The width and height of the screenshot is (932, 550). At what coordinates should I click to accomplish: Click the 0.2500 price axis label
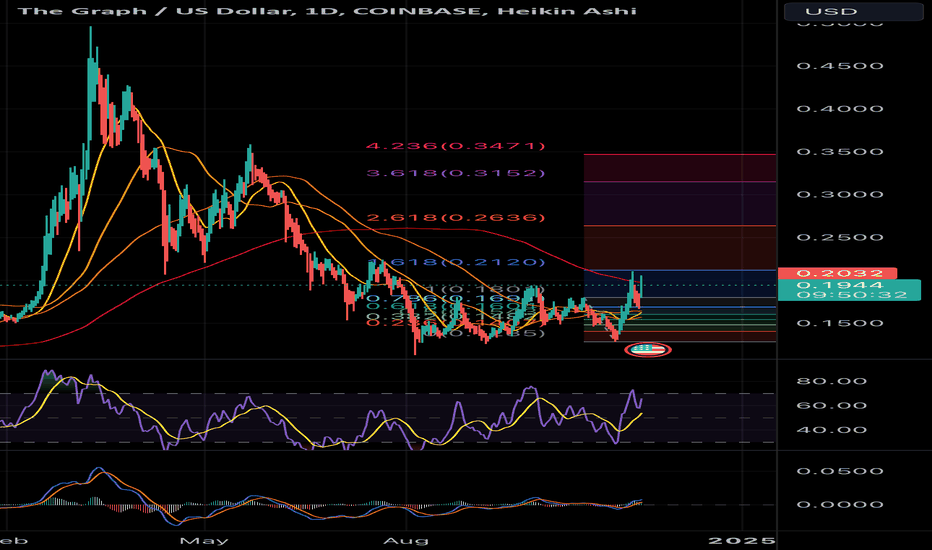[840, 237]
